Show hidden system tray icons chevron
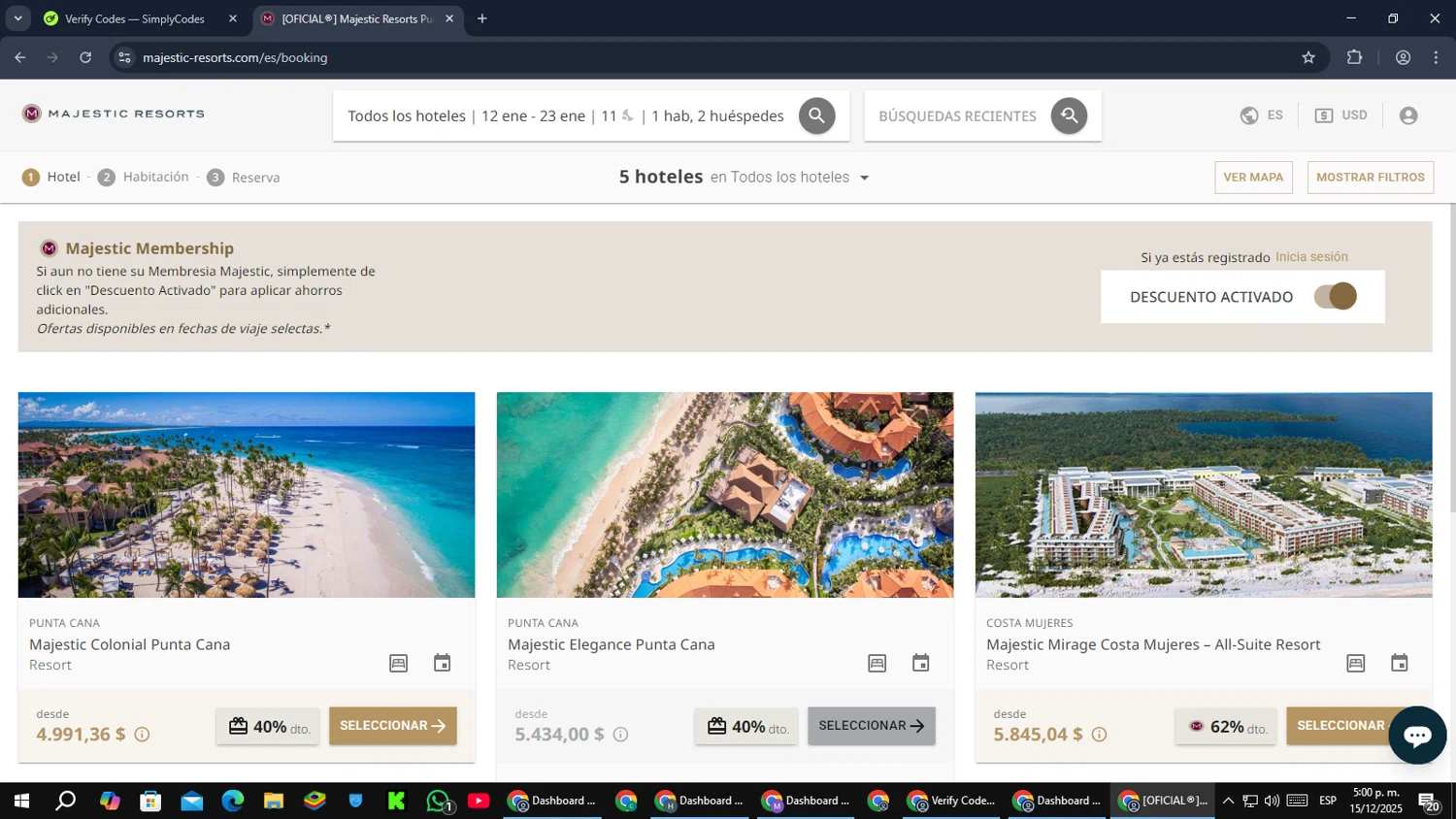The width and height of the screenshot is (1456, 819). [1228, 801]
